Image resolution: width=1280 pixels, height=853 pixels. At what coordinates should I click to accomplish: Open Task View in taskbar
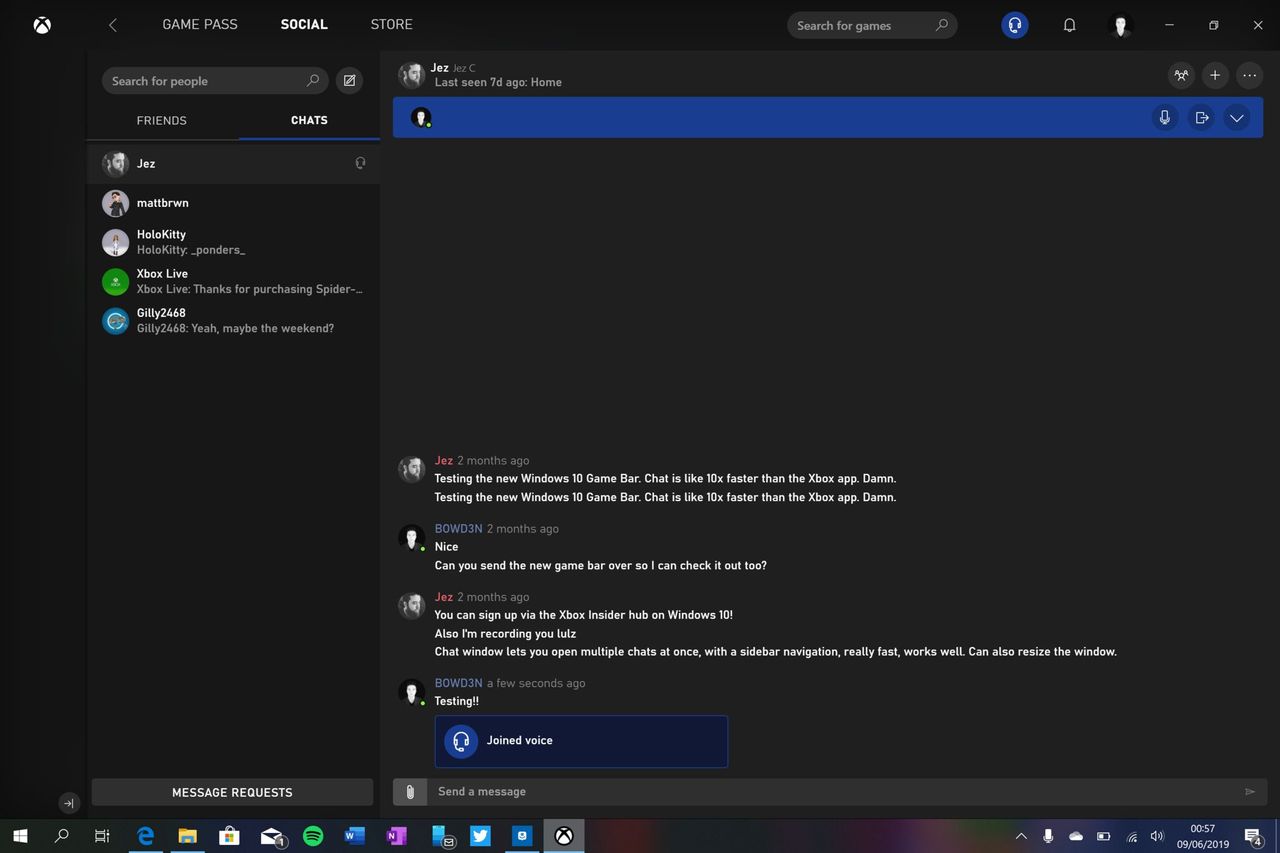coord(102,836)
